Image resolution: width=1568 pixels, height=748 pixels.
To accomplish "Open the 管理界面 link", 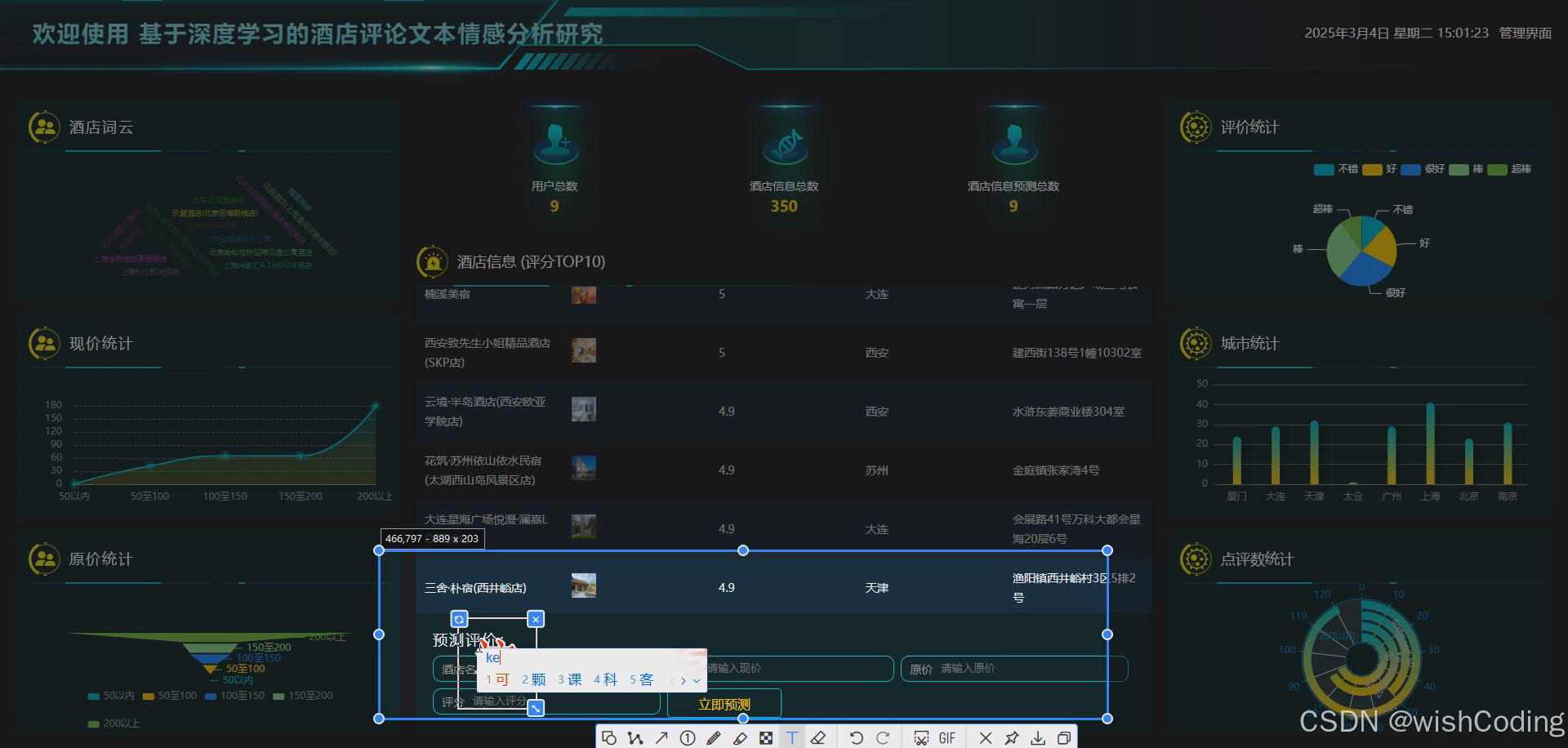I will pos(1525,33).
